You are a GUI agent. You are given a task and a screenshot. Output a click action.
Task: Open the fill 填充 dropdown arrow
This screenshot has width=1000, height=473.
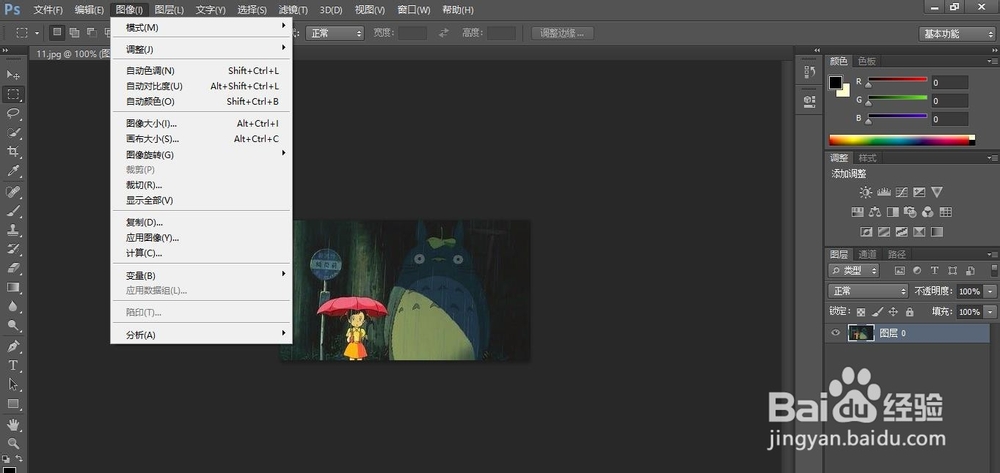pos(990,312)
